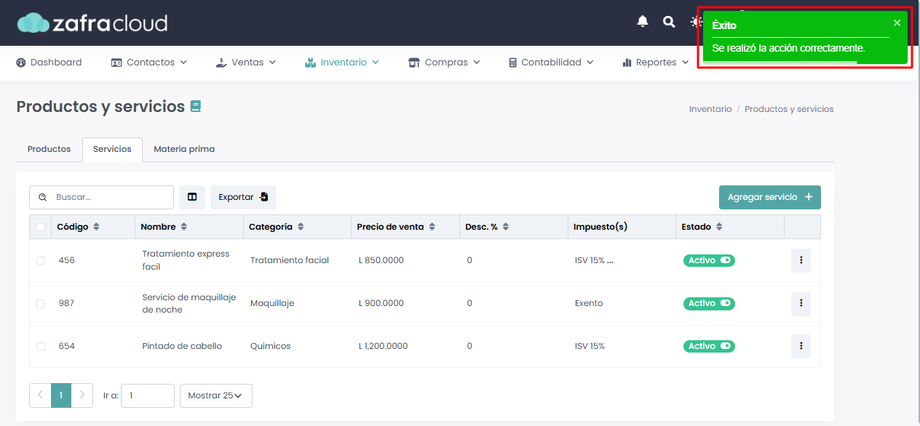Click the Pintado de cabello name
920x426 pixels.
click(x=182, y=346)
